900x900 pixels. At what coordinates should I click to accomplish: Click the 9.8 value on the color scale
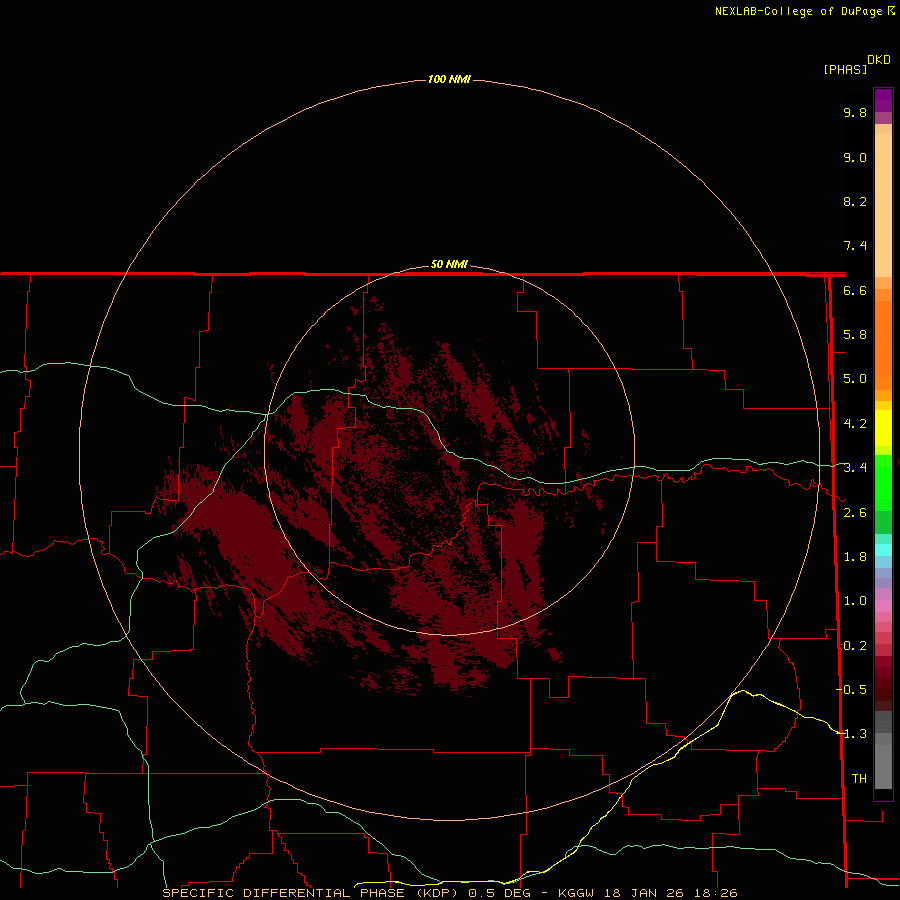[x=855, y=112]
